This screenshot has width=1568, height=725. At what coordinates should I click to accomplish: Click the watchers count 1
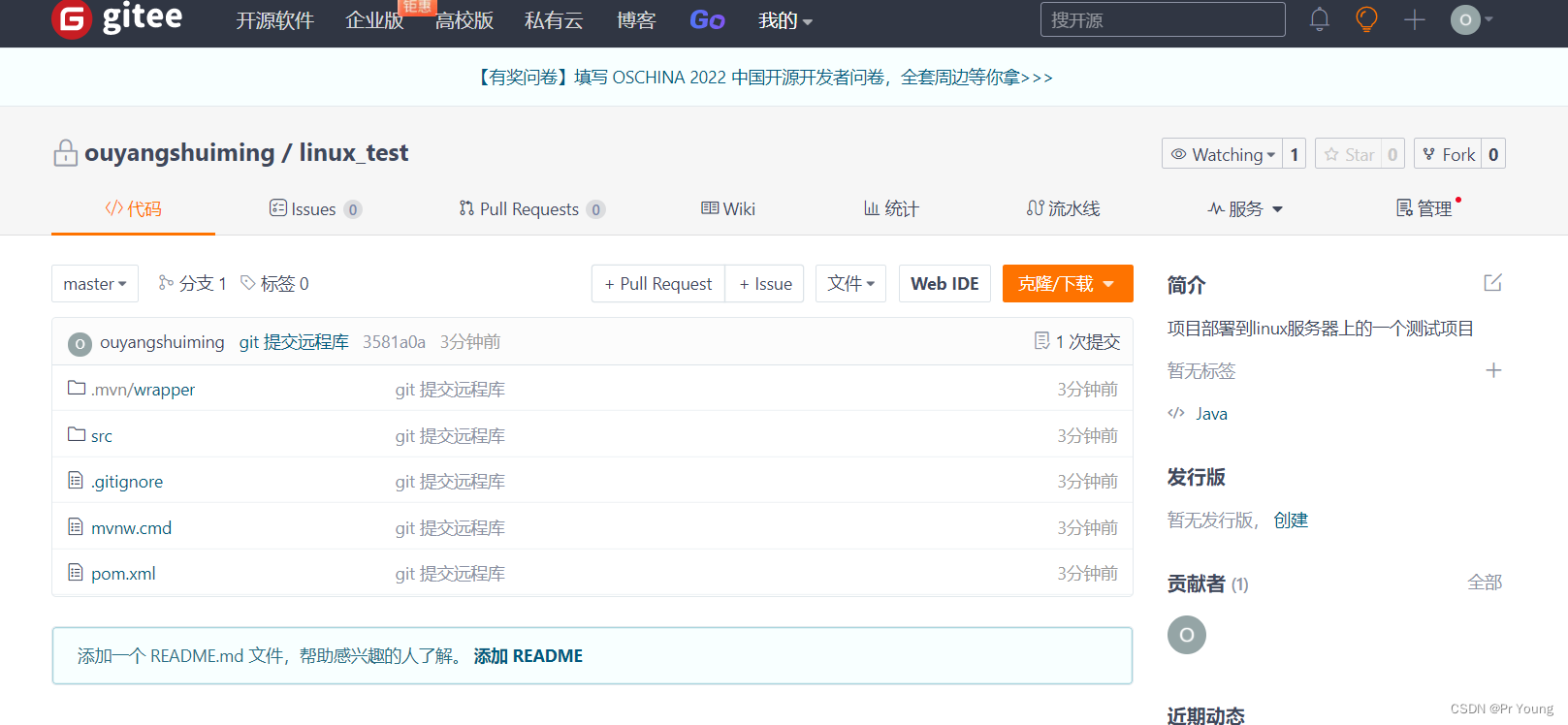tap(1295, 154)
